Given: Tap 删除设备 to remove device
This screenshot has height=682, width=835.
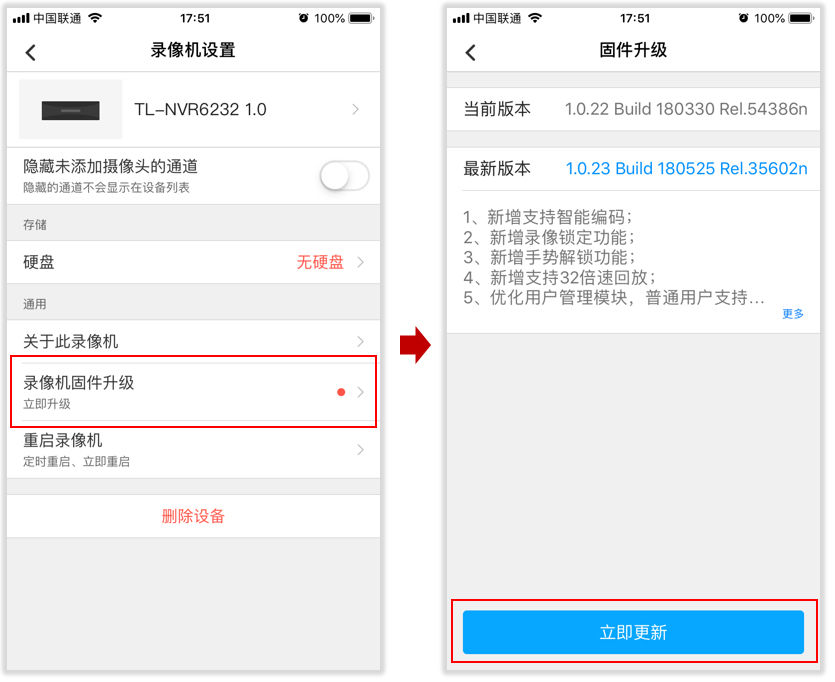Looking at the screenshot, I should pyautogui.click(x=193, y=516).
